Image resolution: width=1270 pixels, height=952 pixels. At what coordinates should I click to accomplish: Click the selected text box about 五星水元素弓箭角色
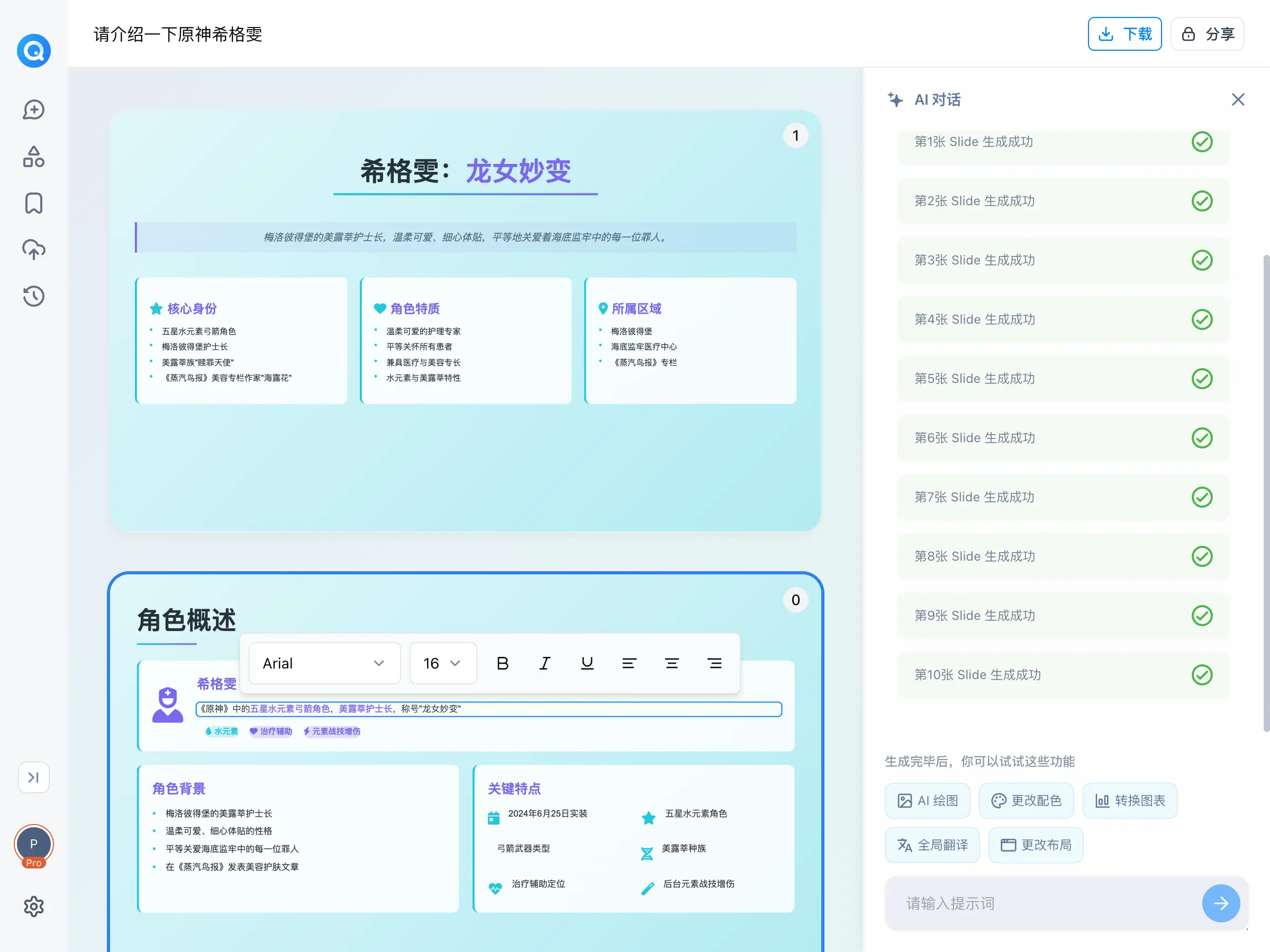coord(488,709)
